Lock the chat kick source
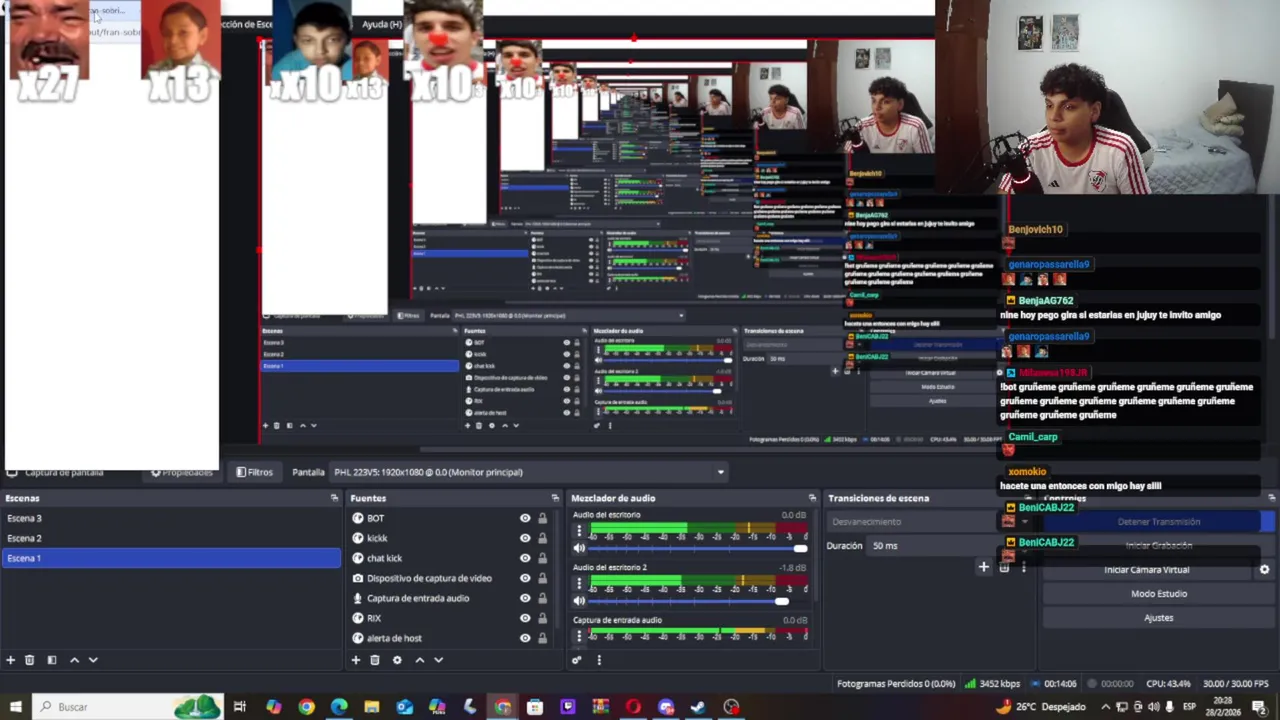The image size is (1280, 720). coord(543,558)
